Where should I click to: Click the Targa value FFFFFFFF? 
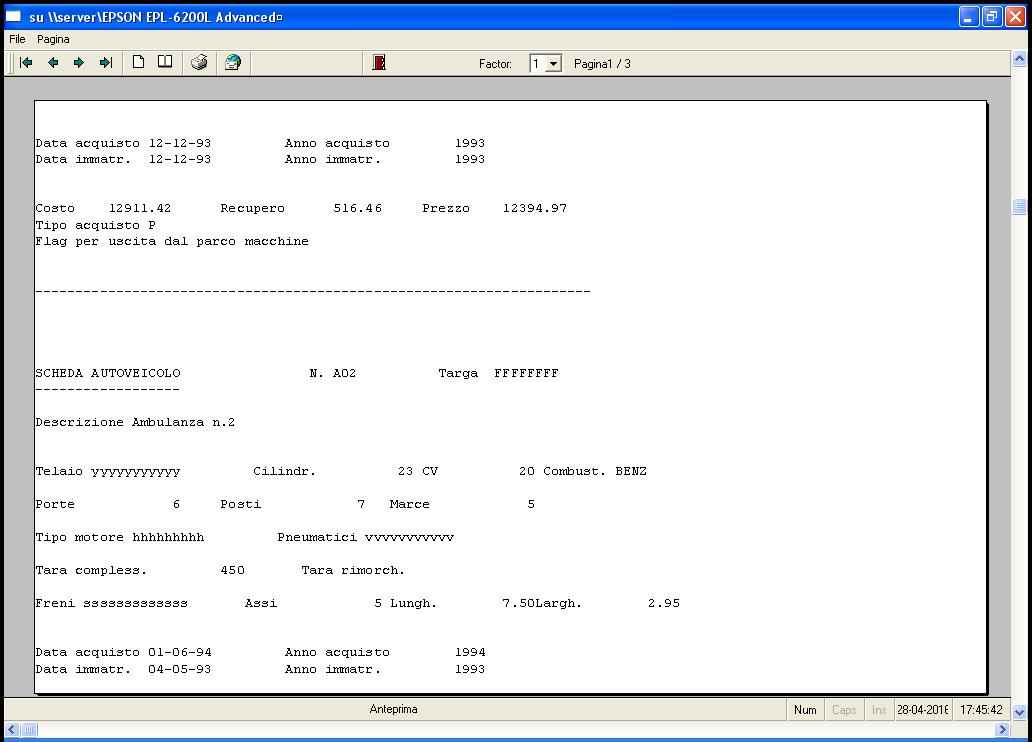click(x=526, y=373)
